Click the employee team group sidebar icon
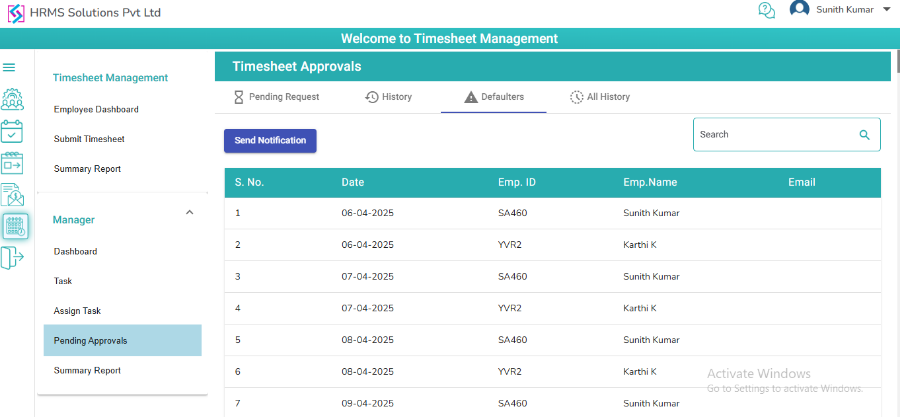 [12, 100]
